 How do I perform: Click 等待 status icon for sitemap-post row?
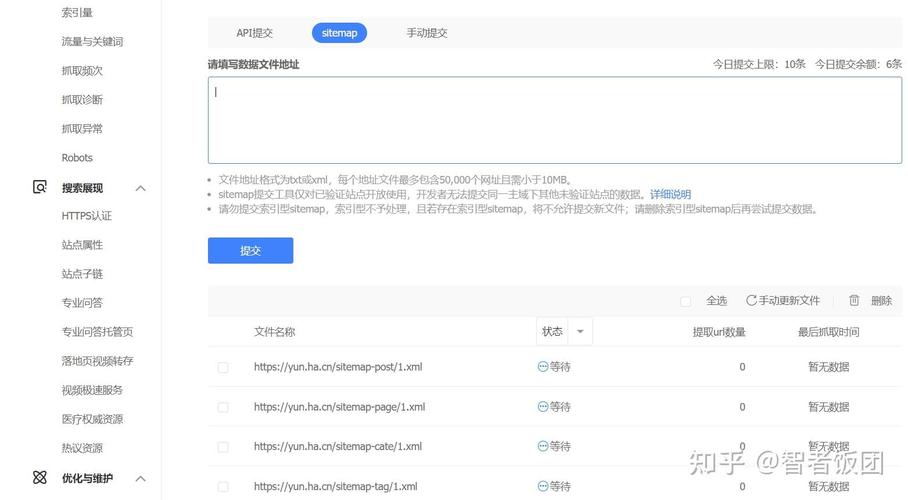click(543, 367)
